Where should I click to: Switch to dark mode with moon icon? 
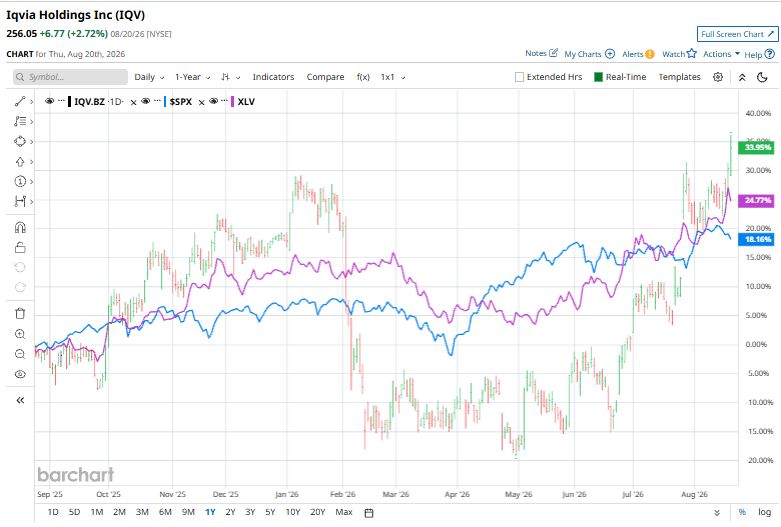[762, 77]
